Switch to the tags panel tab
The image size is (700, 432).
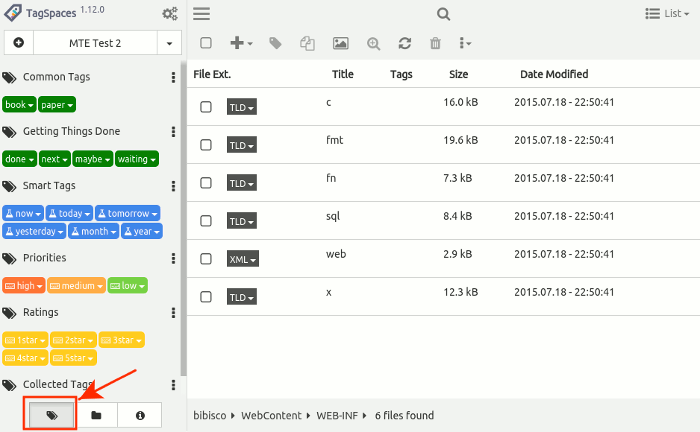coord(51,415)
